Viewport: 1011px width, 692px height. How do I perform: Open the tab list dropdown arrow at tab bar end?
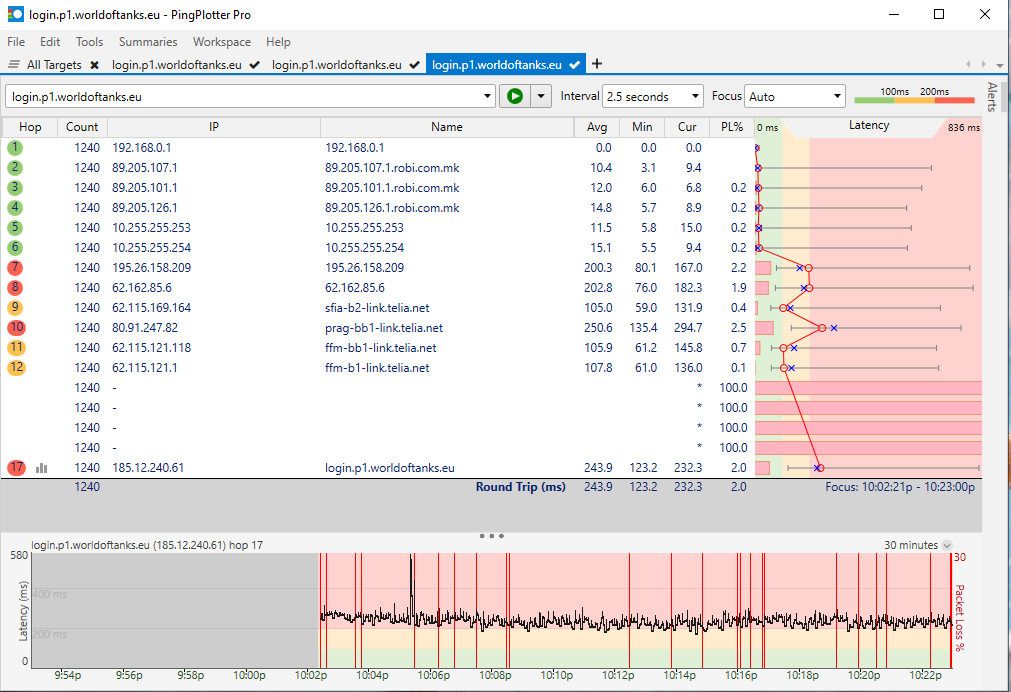pyautogui.click(x=999, y=64)
